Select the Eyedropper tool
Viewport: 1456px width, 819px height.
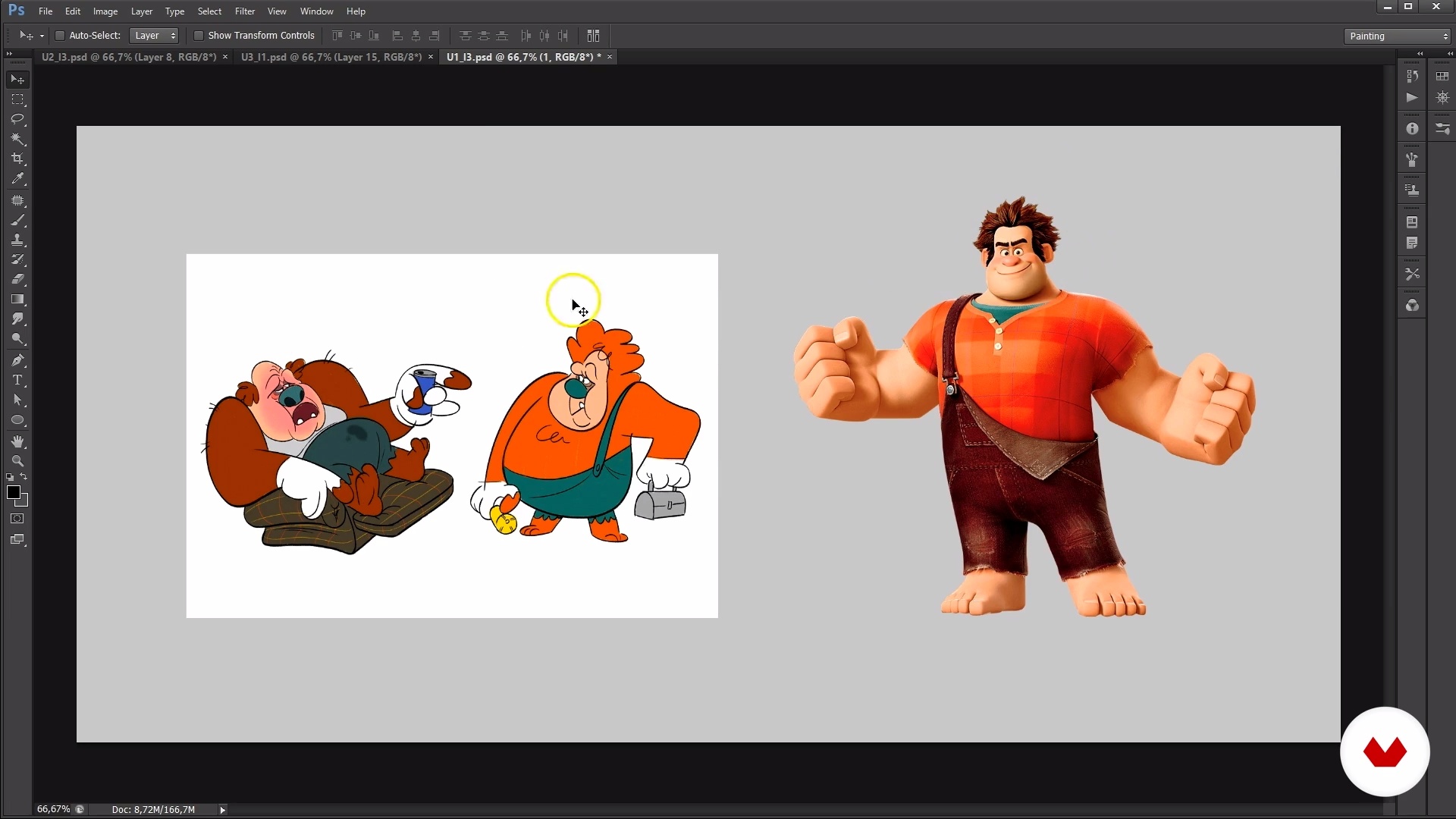[17, 179]
